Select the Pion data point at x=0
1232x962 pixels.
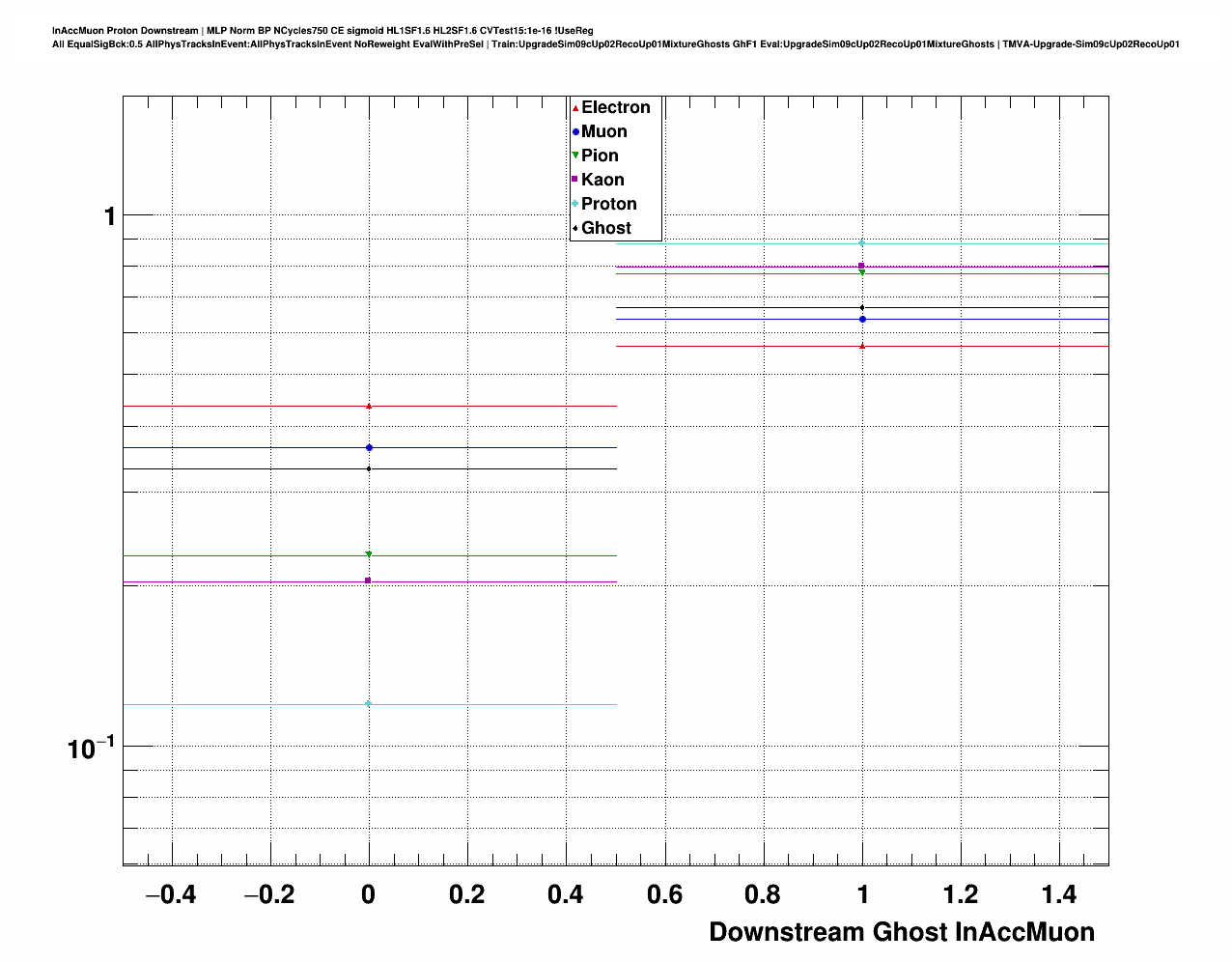pos(369,554)
